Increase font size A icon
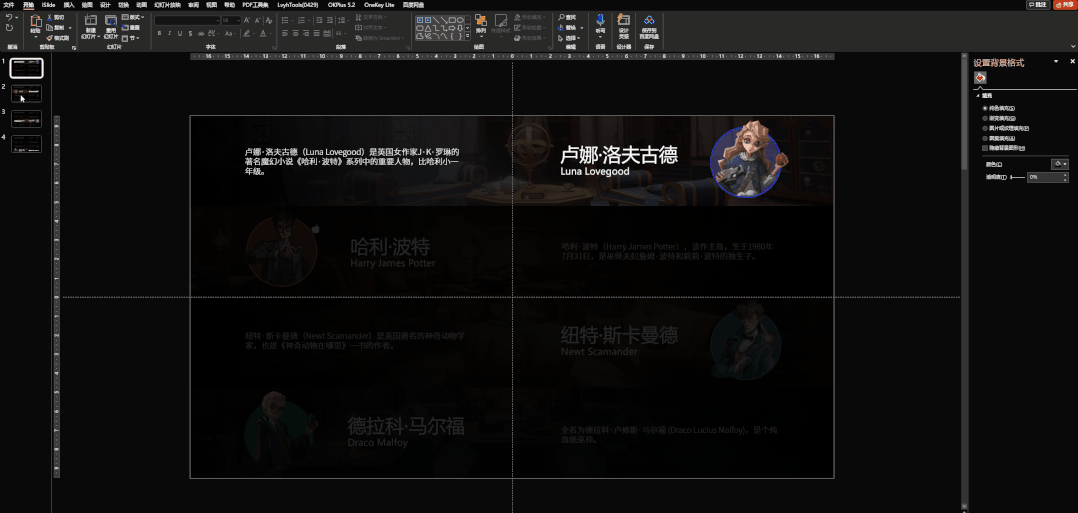 pos(246,21)
